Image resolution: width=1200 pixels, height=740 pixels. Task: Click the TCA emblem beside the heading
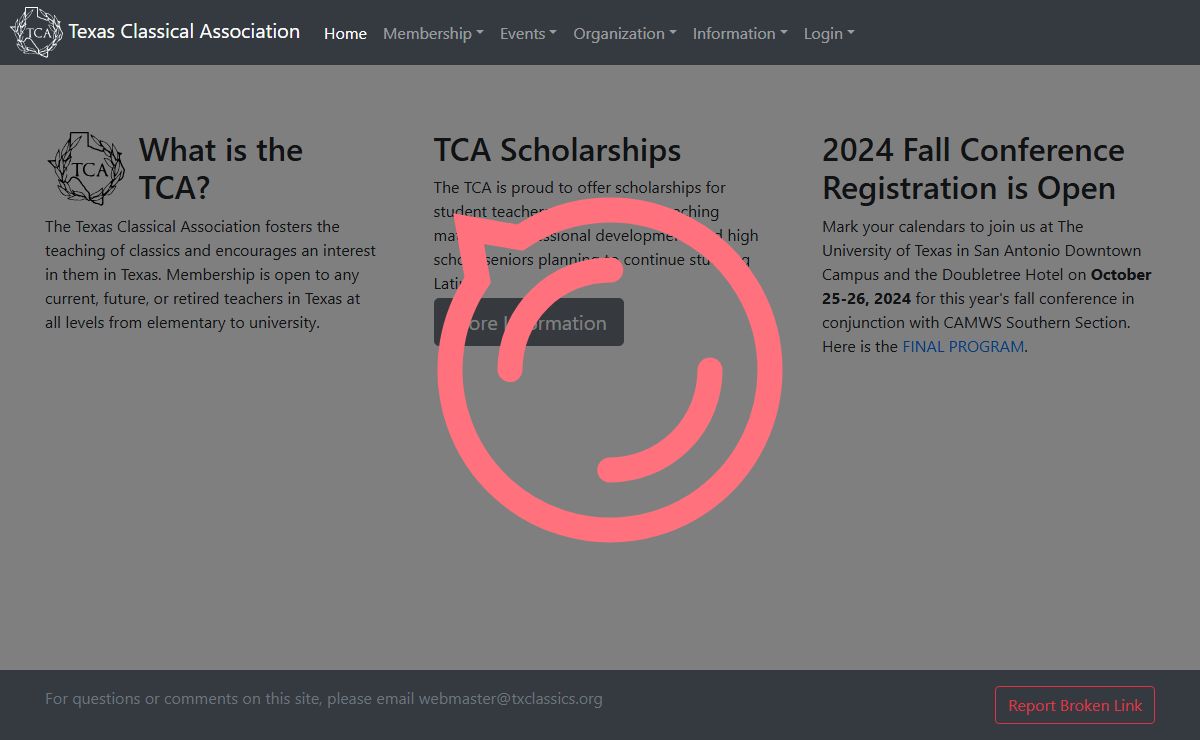(87, 168)
